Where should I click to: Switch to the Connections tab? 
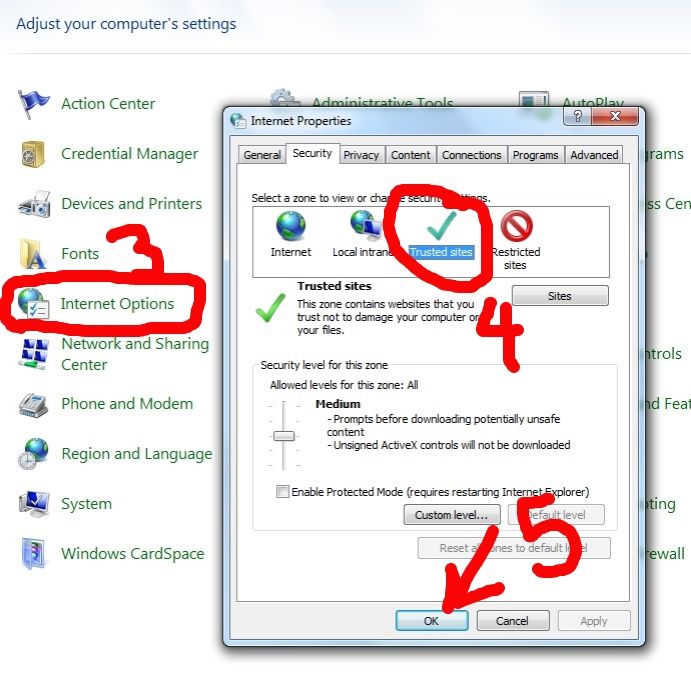click(x=472, y=155)
